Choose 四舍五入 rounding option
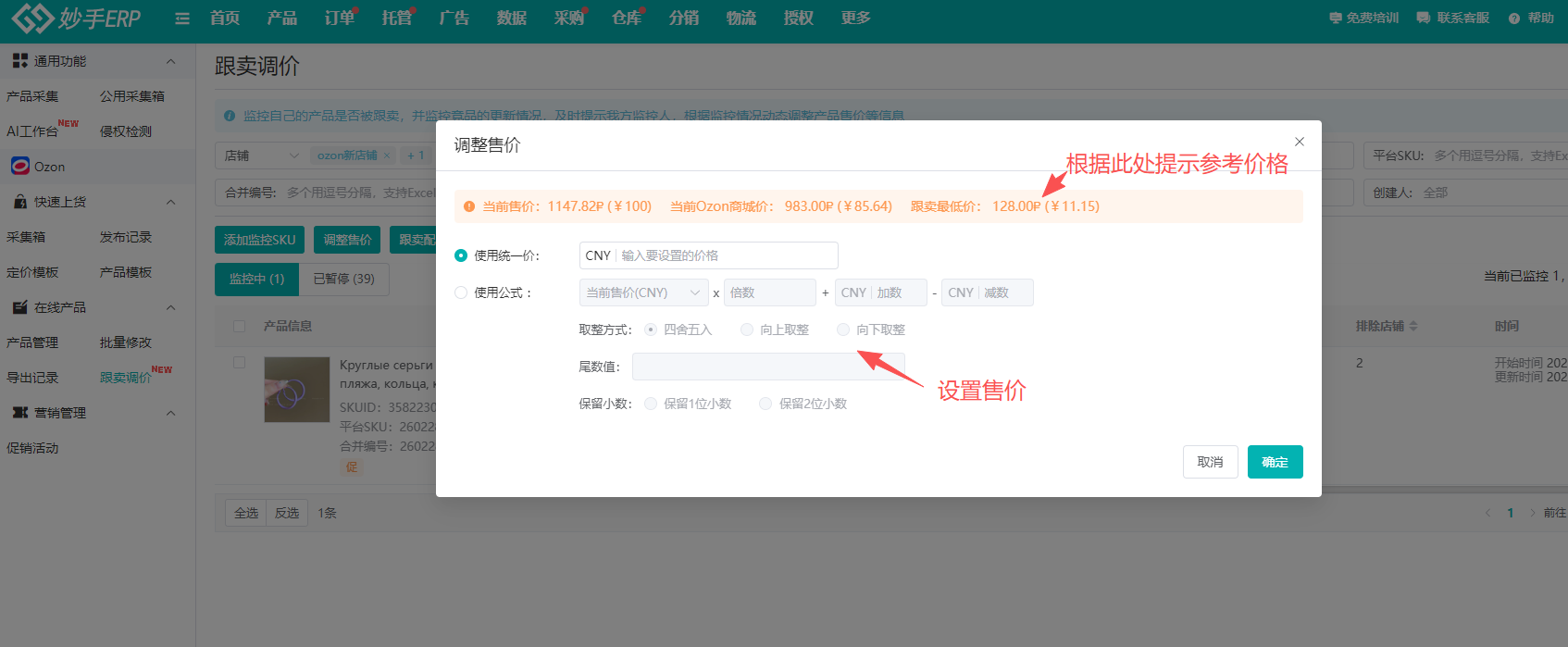Image resolution: width=1568 pixels, height=647 pixels. tap(651, 330)
